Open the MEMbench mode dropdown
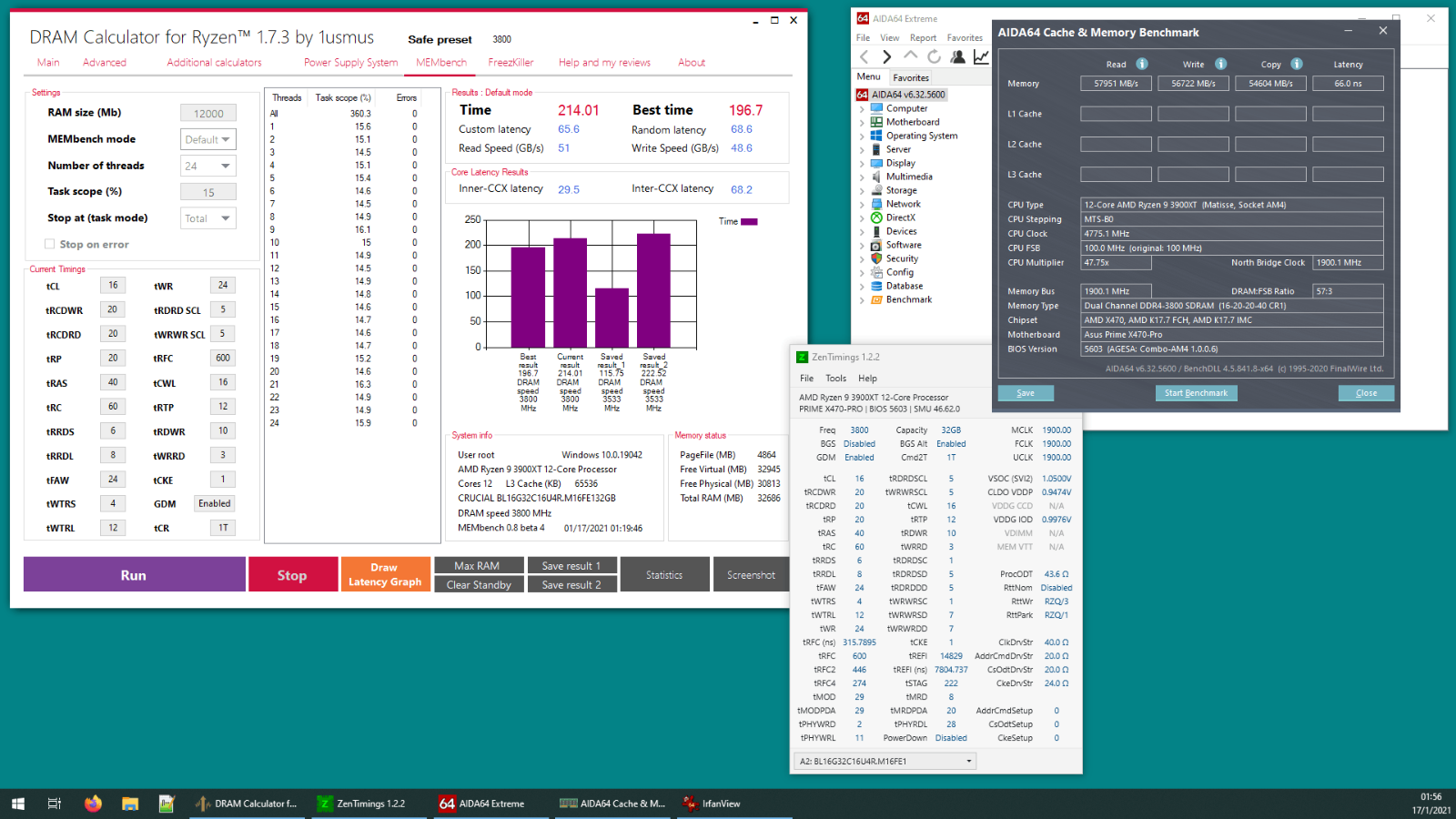This screenshot has width=1456, height=819. click(208, 139)
